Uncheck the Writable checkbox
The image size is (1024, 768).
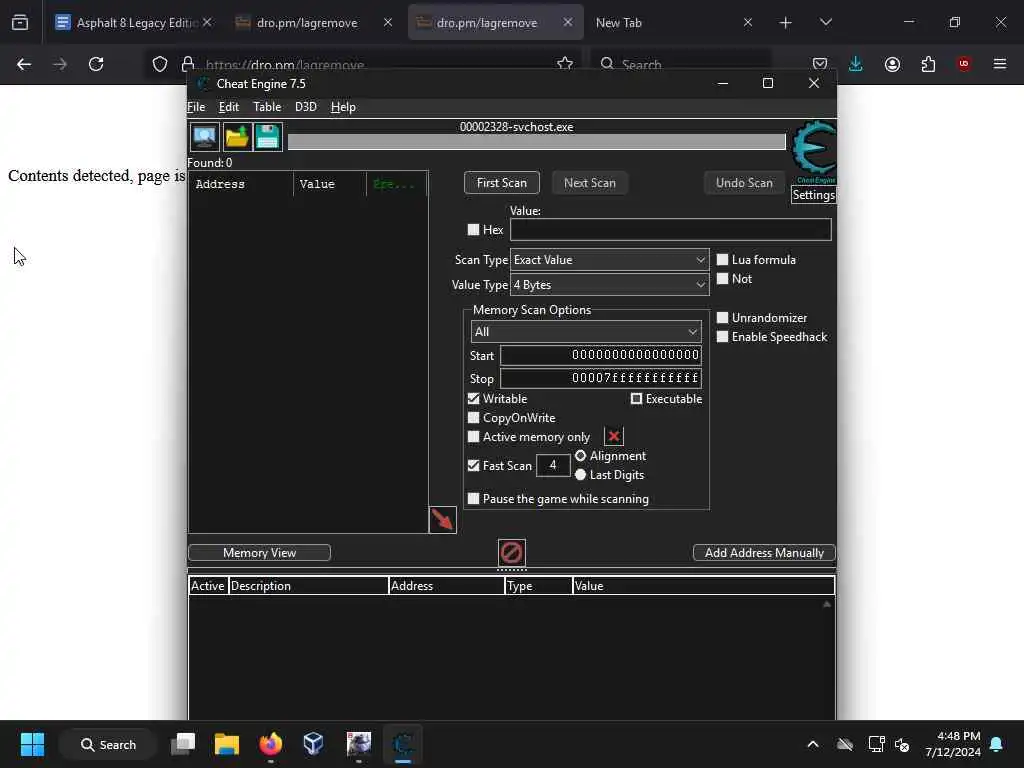[473, 398]
